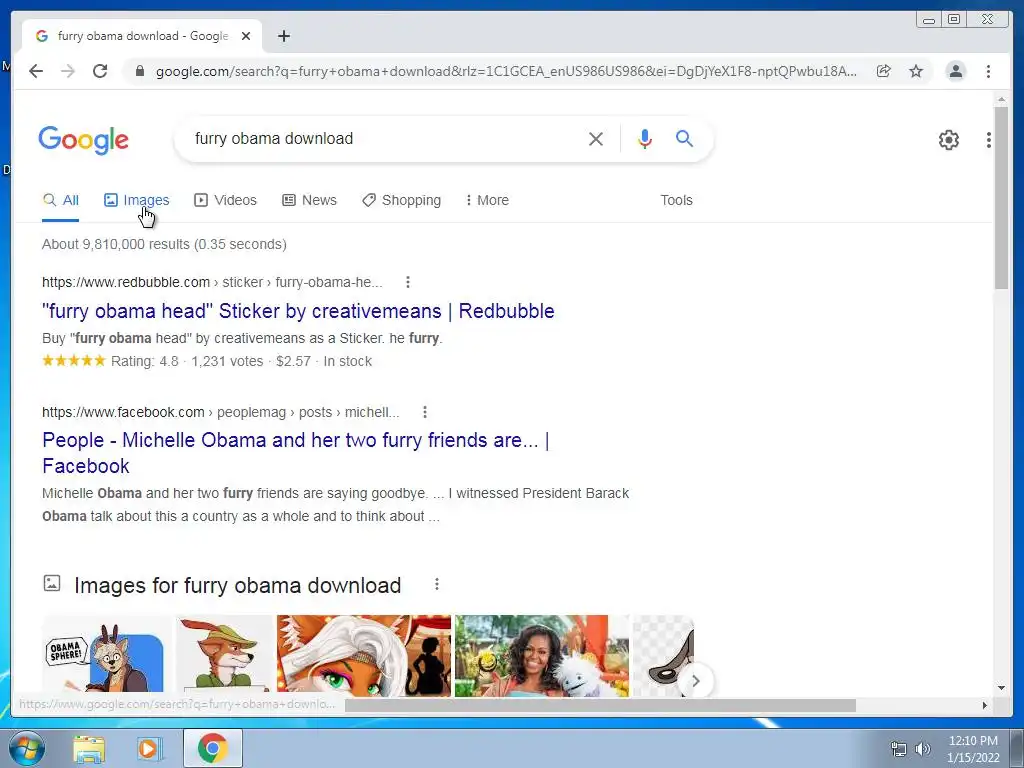Reload the current page
Image resolution: width=1024 pixels, height=768 pixels.
[100, 71]
